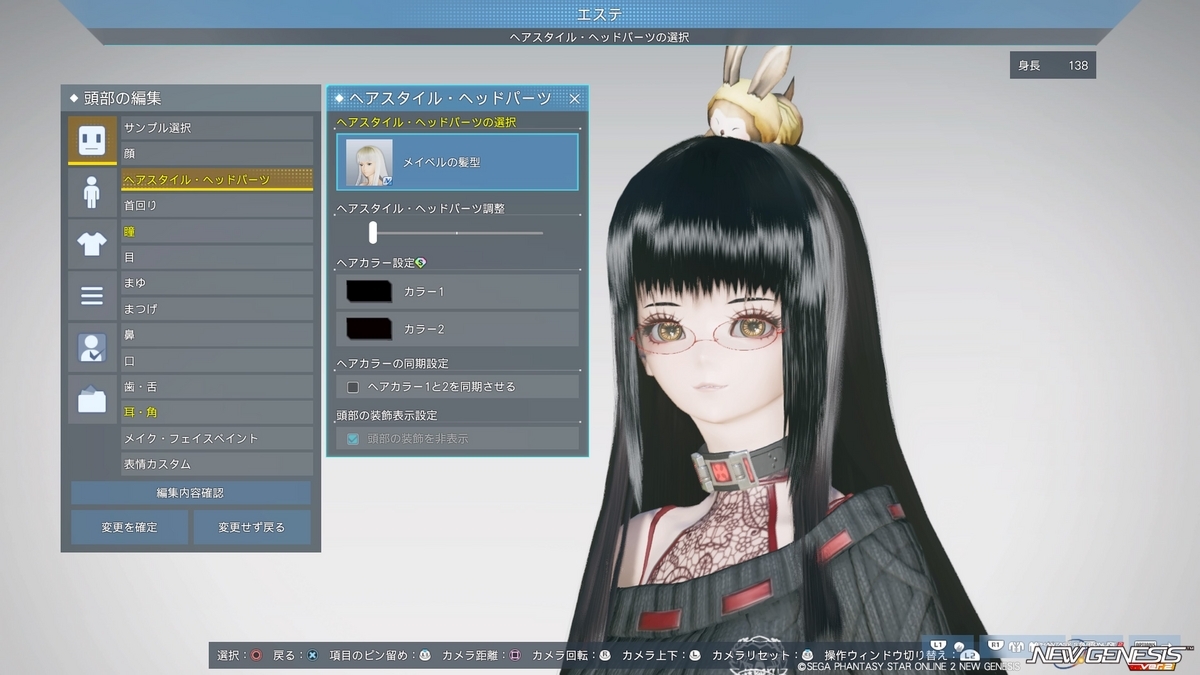The image size is (1200, 675).
Task: Open the 鼻 entry
Action: click(x=218, y=335)
